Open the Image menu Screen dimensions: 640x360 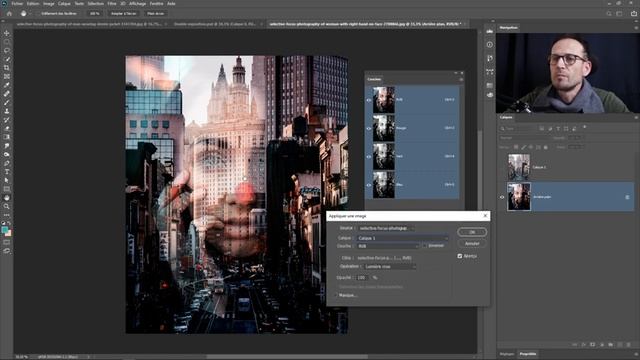click(x=49, y=3)
